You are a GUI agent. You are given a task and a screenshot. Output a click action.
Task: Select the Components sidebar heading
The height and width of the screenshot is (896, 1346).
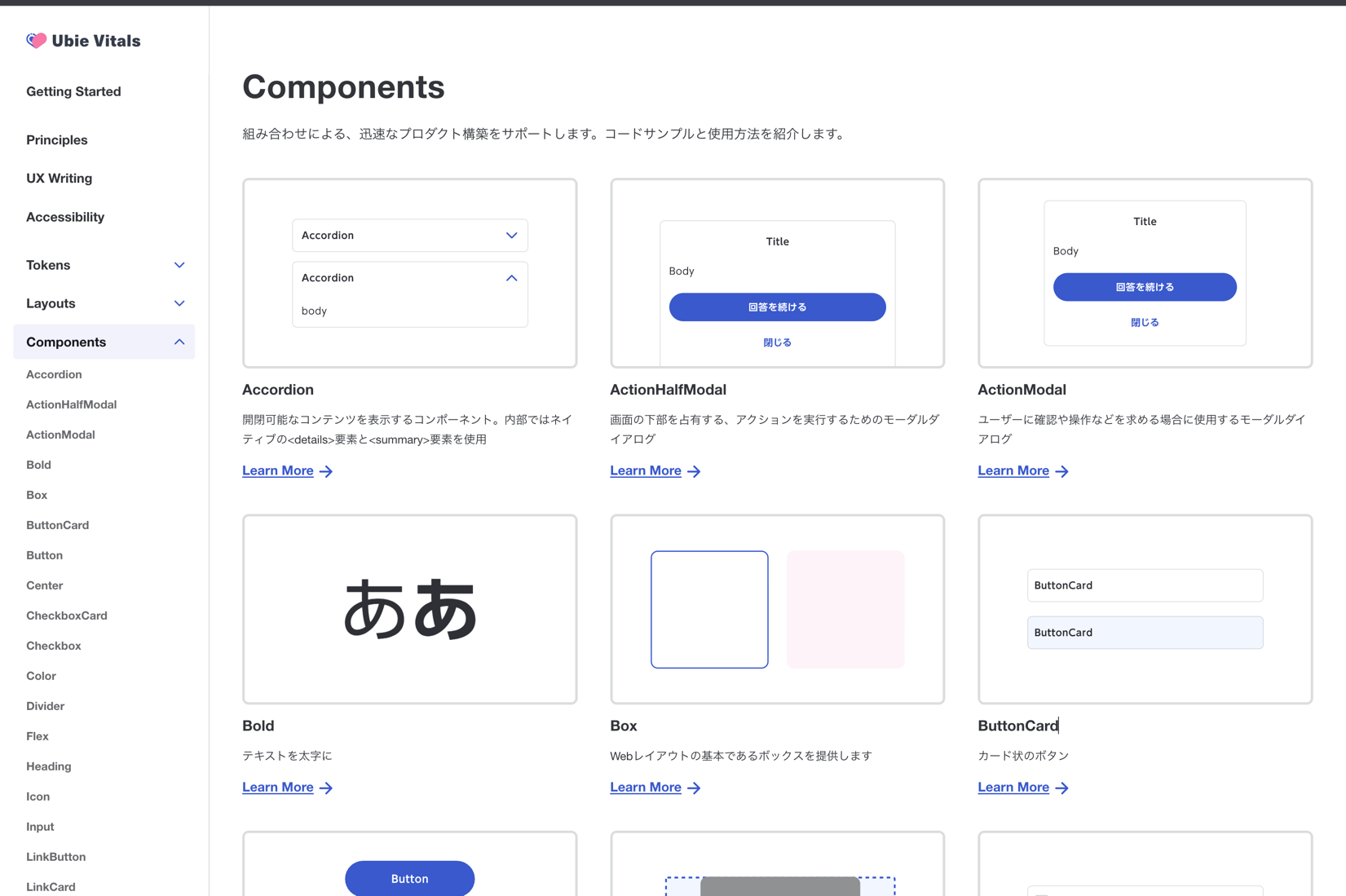[66, 342]
